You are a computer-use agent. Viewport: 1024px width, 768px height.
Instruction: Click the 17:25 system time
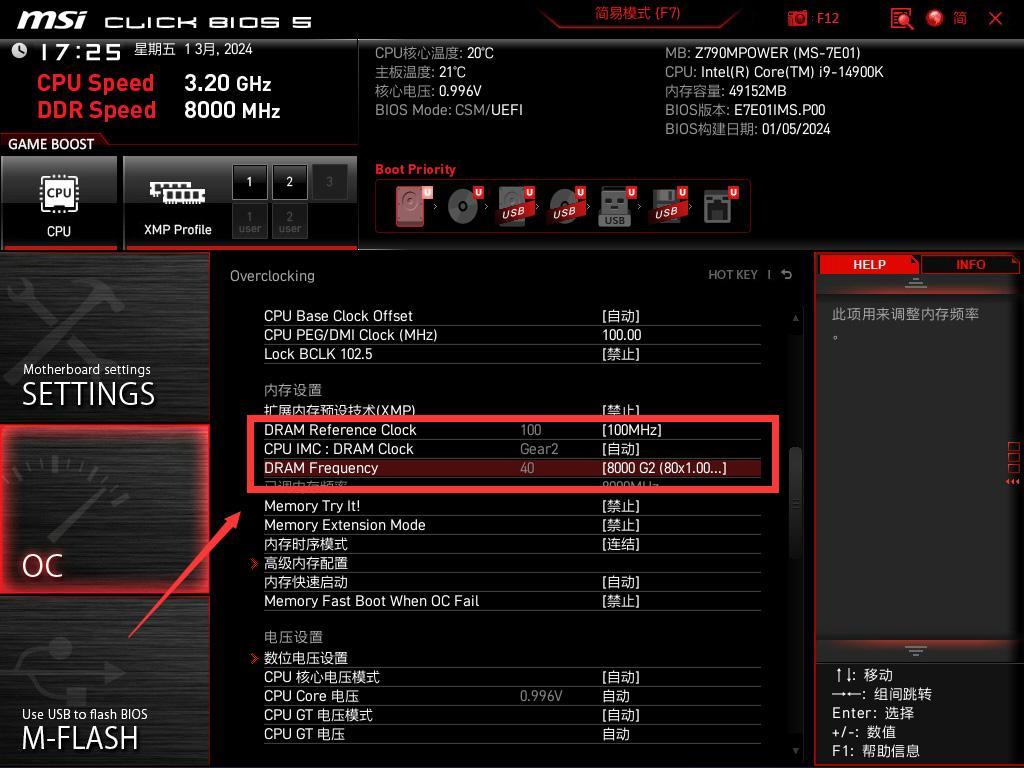80,52
